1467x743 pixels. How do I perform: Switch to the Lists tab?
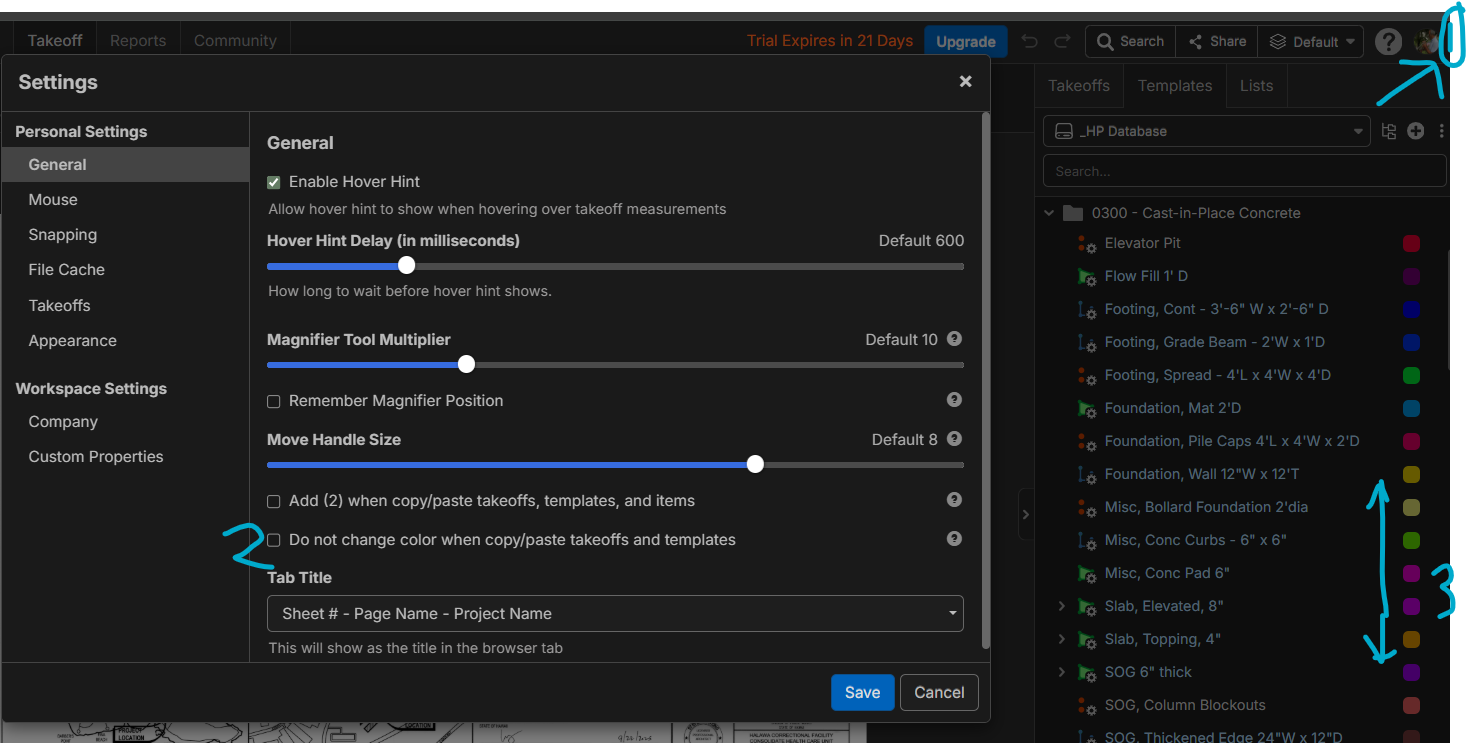pyautogui.click(x=1256, y=86)
